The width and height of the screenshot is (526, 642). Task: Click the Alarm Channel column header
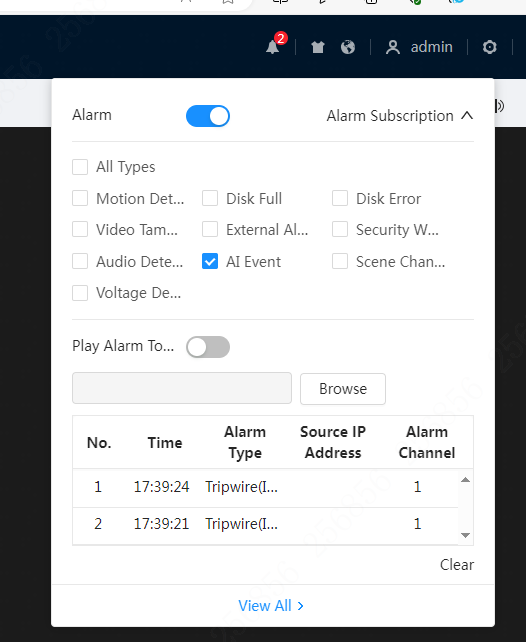point(427,442)
